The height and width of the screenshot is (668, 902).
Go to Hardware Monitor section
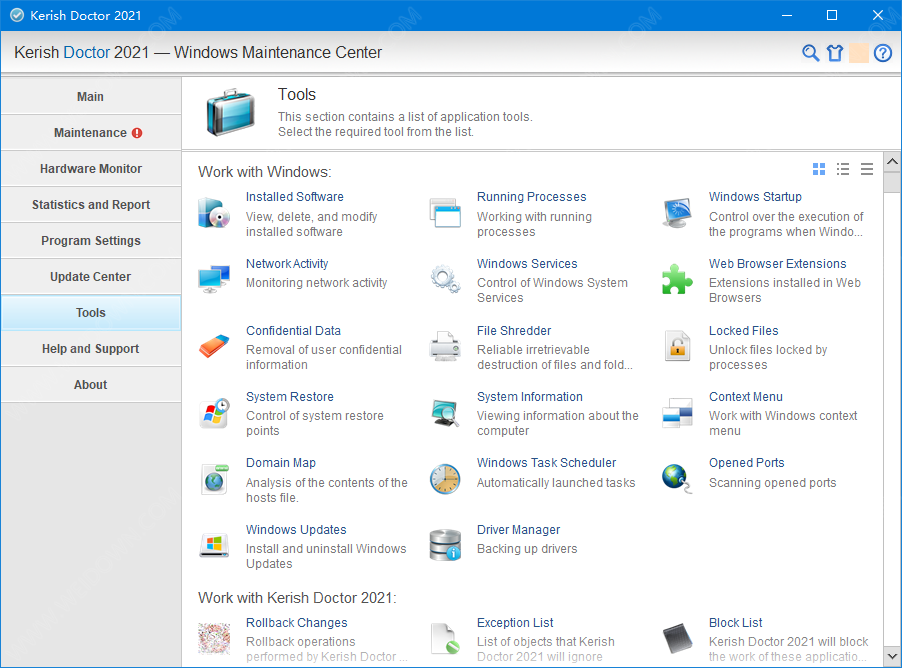point(91,169)
